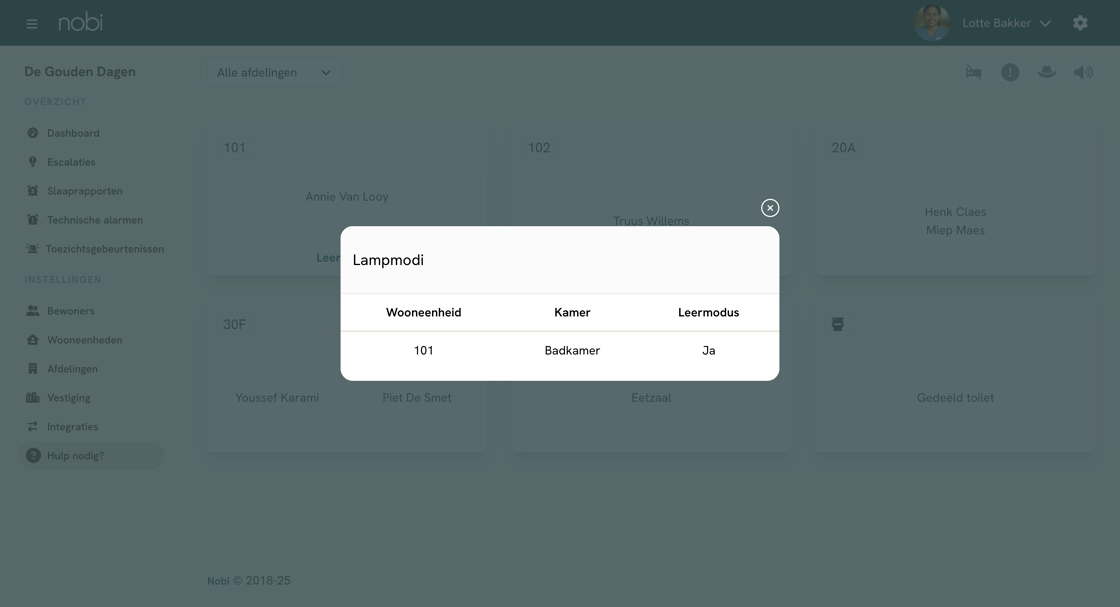1120x607 pixels.
Task: Click the Hulp nodig? button
Action: [76, 456]
